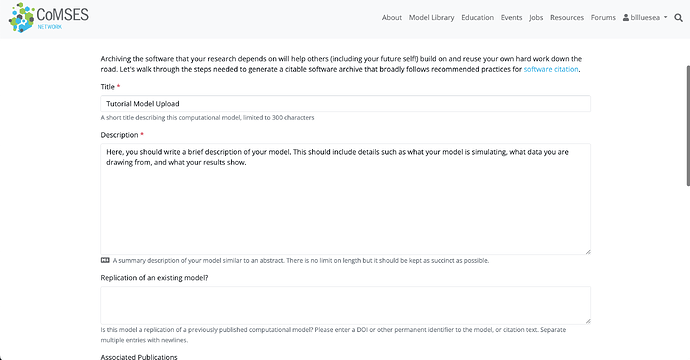Viewport: 690px width, 360px height.
Task: Click the Description text area resize handle
Action: tap(587, 251)
